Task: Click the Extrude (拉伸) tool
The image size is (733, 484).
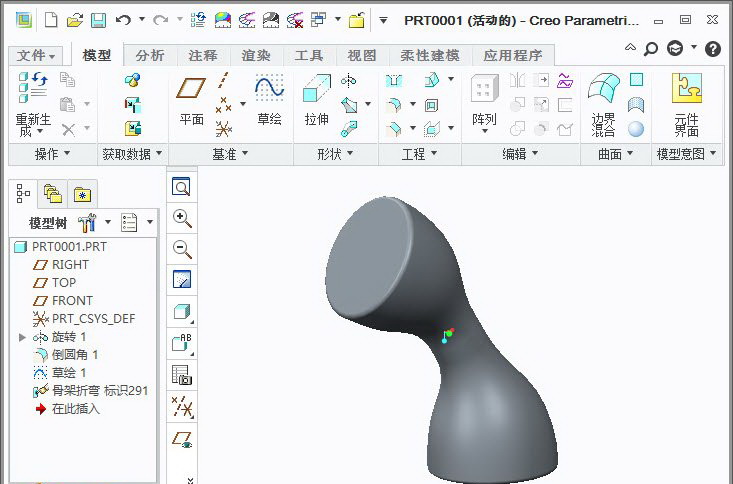Action: [316, 100]
